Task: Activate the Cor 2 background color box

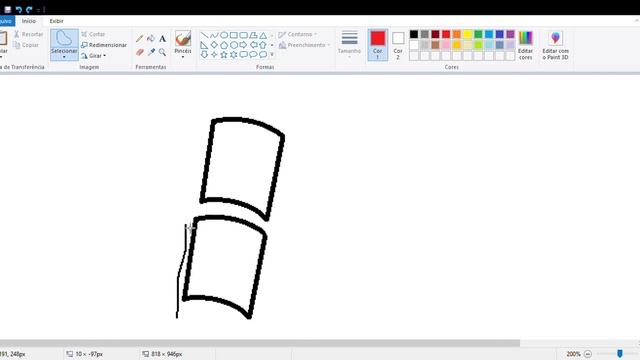Action: click(x=398, y=45)
